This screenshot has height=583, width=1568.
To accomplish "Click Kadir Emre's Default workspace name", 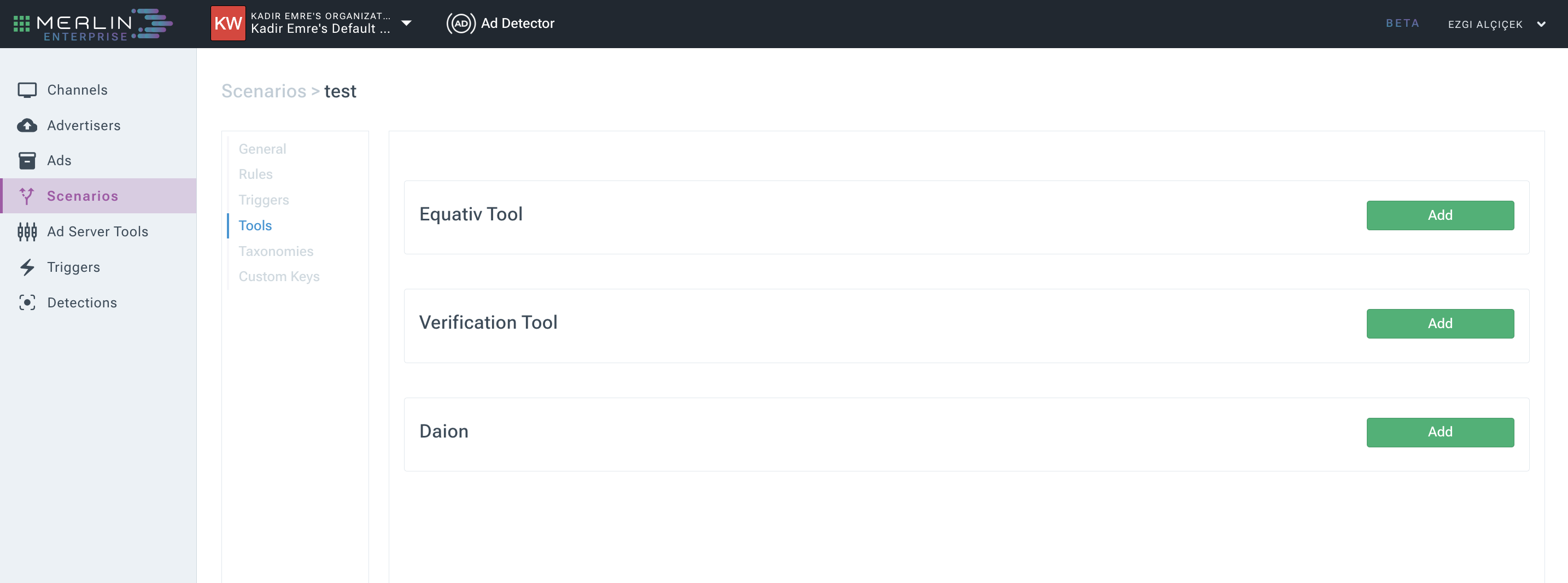I will tap(320, 28).
